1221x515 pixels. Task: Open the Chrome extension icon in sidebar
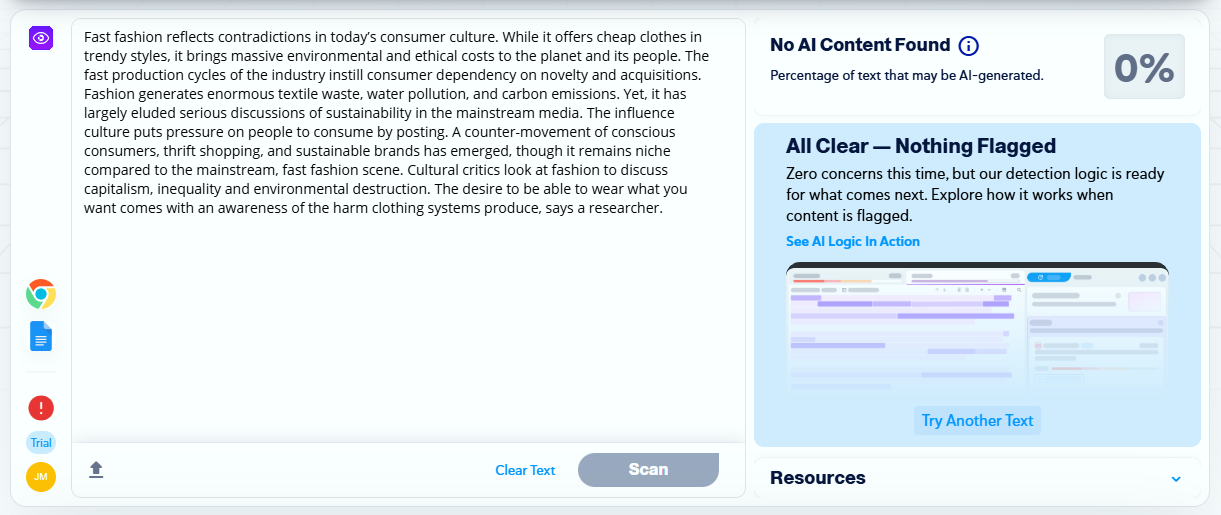[41, 294]
